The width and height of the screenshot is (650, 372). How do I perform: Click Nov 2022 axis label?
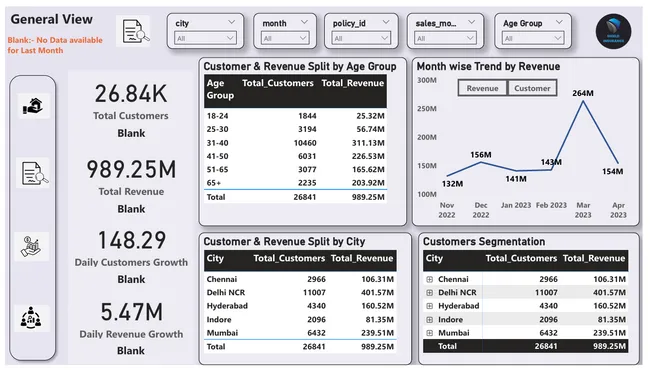[447, 210]
